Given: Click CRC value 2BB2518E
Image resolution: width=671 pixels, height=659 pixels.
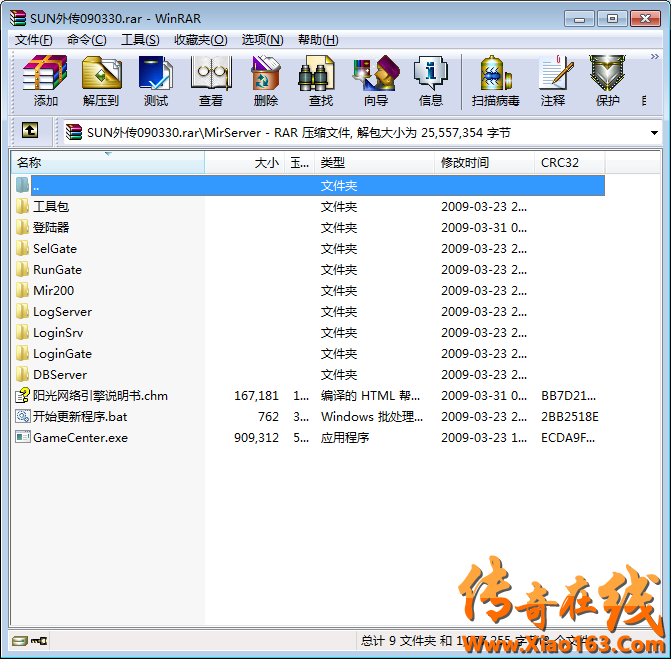Looking at the screenshot, I should point(570,417).
